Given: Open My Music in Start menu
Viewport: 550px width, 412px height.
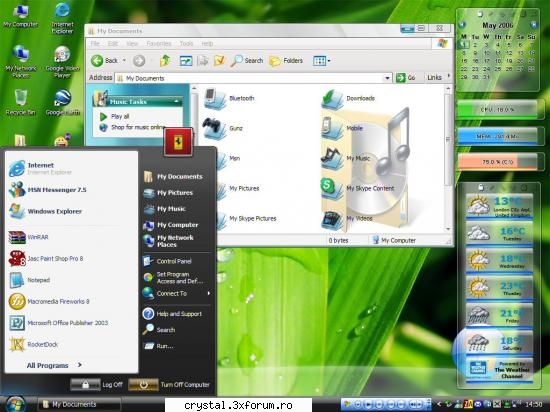Looking at the screenshot, I should (x=165, y=209).
